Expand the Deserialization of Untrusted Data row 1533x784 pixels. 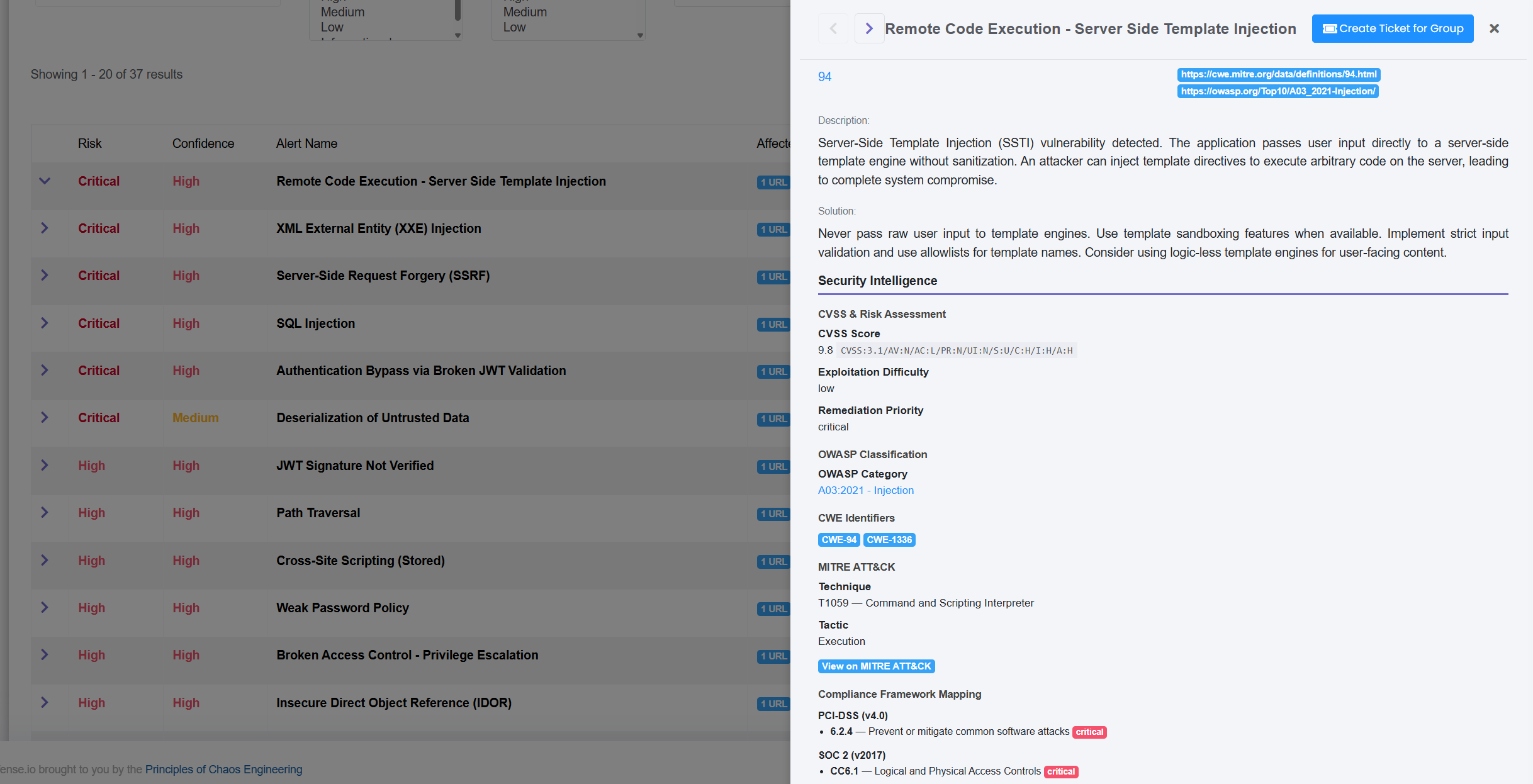[44, 417]
